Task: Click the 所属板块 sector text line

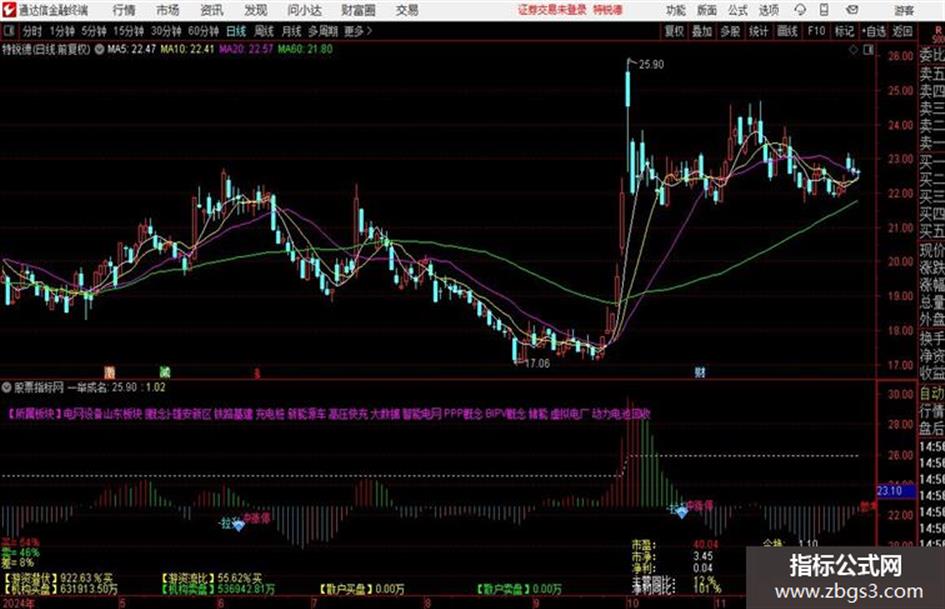Action: (329, 414)
